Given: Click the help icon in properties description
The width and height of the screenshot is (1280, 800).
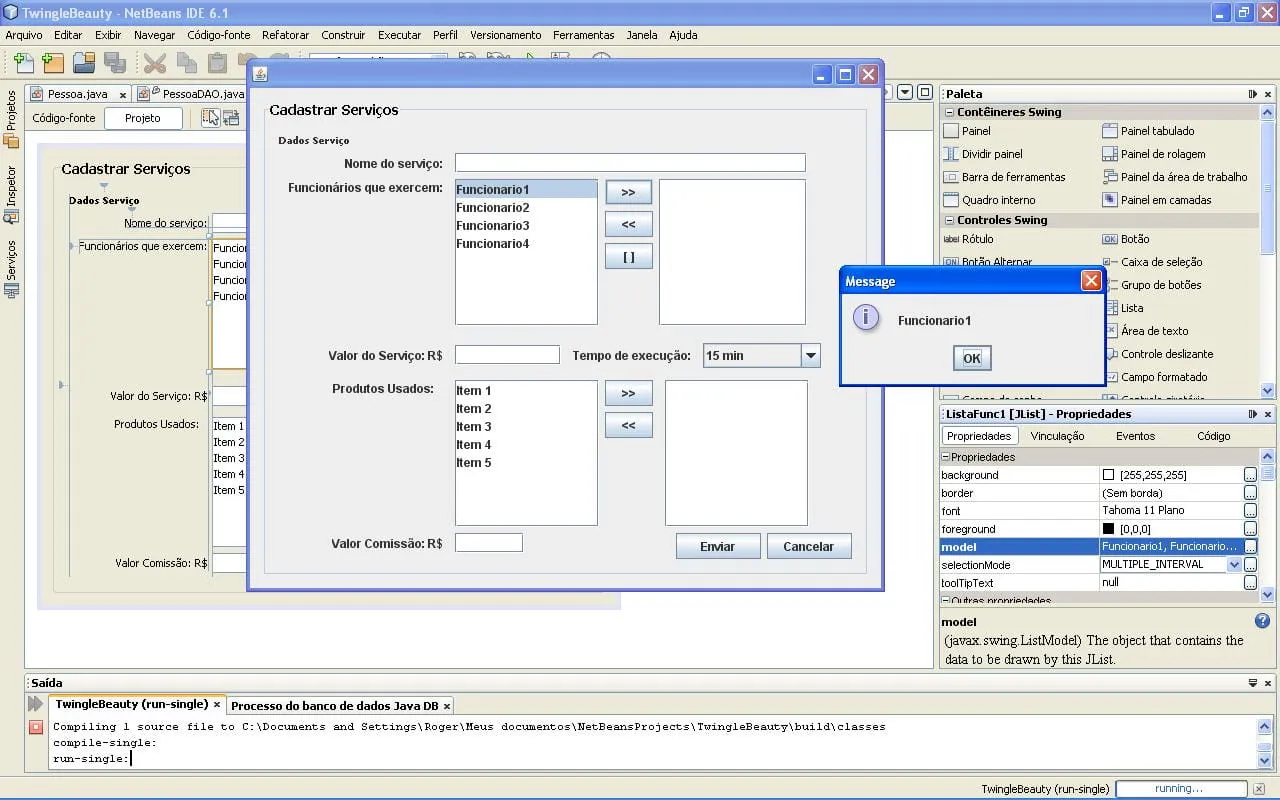Looking at the screenshot, I should coord(1262,621).
